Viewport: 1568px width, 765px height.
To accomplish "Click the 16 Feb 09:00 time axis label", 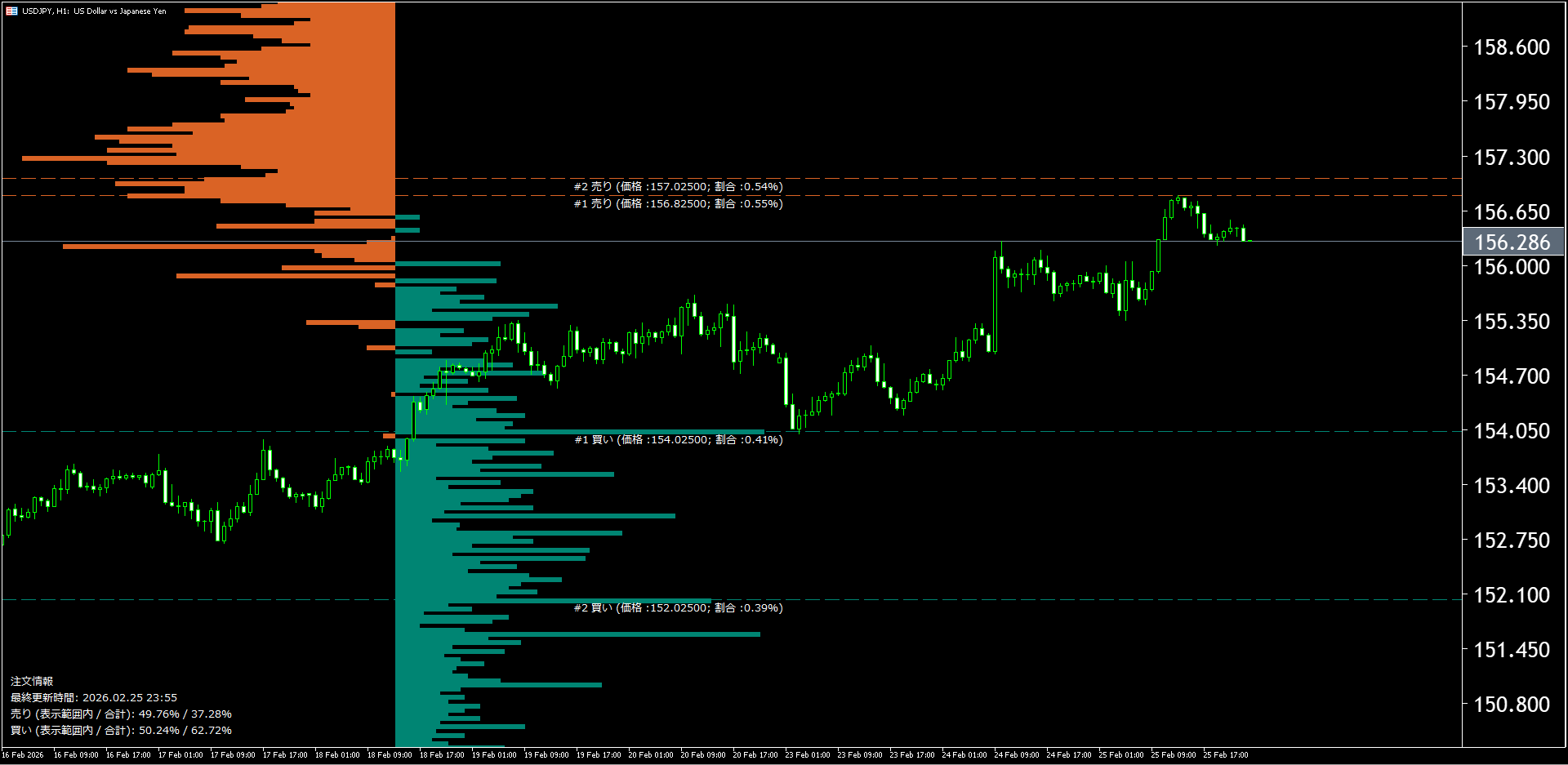I will 76,755.
